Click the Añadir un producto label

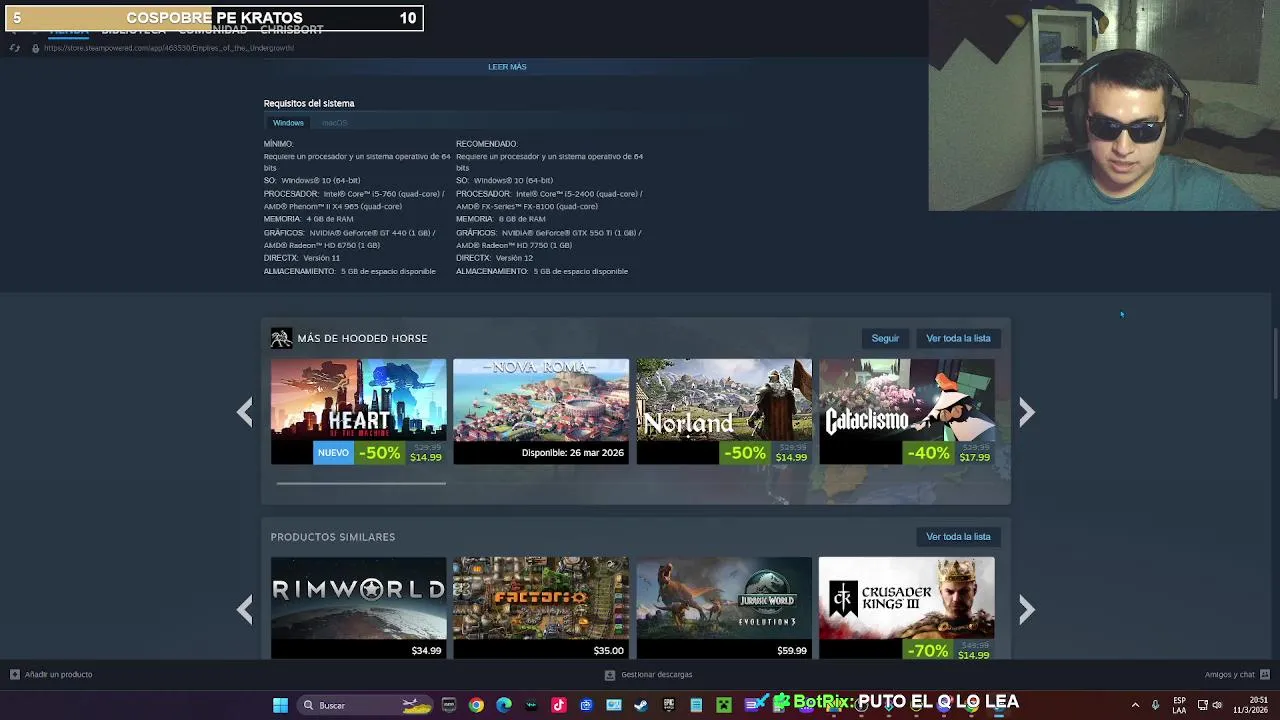point(58,674)
